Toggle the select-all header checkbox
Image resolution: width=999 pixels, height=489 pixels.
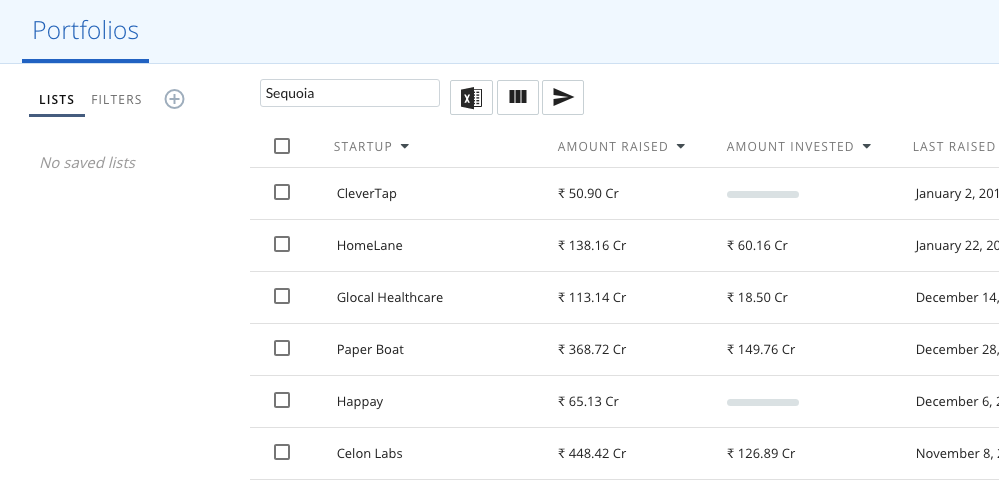(x=282, y=146)
